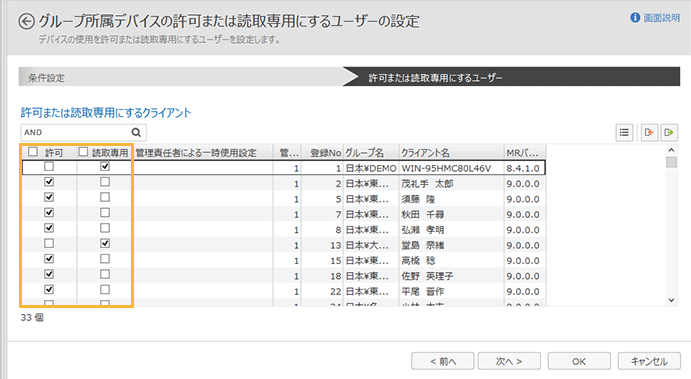The width and height of the screenshot is (691, 379).
Task: Confirm with the OK button
Action: pyautogui.click(x=579, y=361)
